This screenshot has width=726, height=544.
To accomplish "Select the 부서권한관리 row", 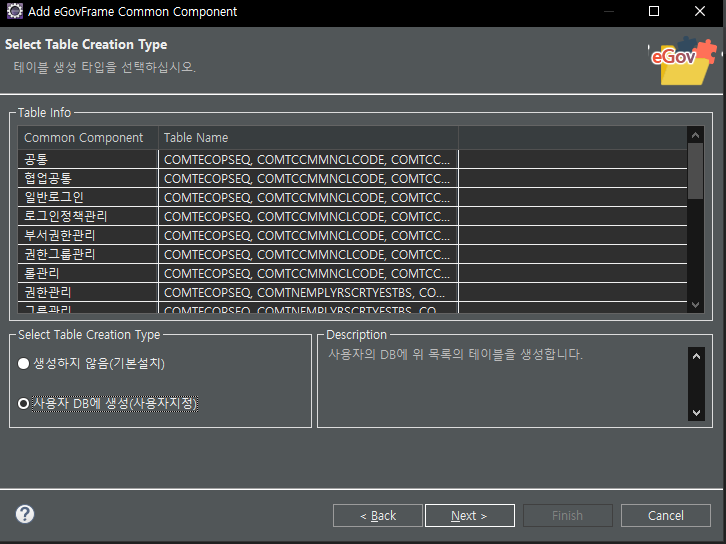I will 352,235.
